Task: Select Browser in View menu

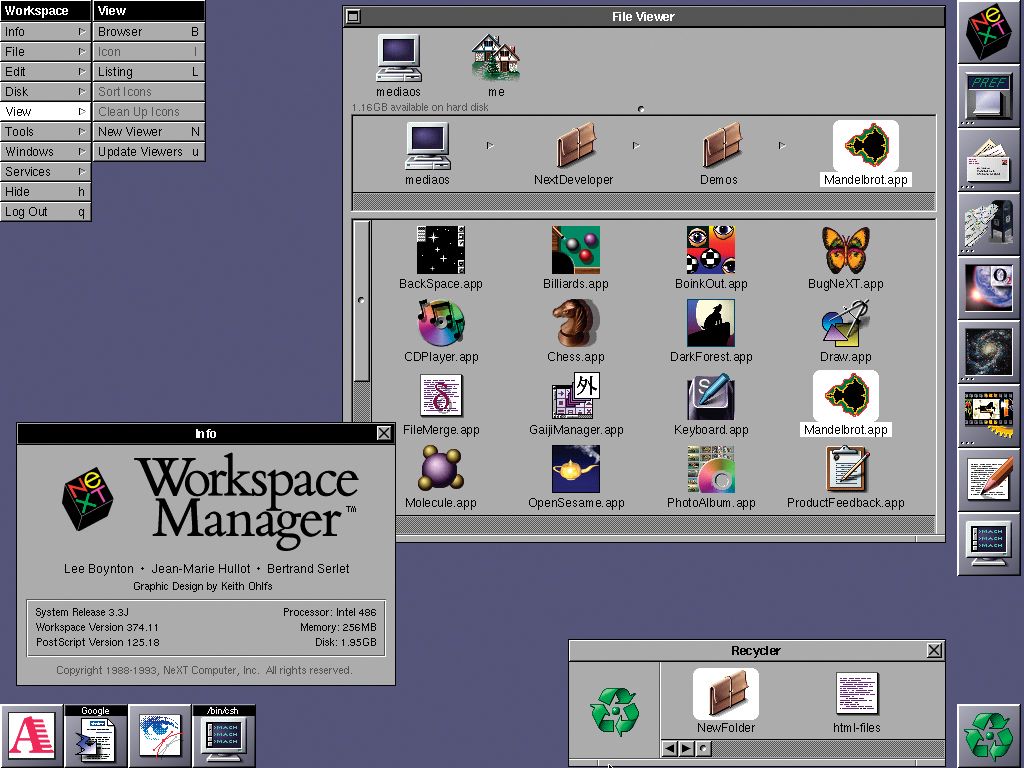Action: [x=149, y=31]
